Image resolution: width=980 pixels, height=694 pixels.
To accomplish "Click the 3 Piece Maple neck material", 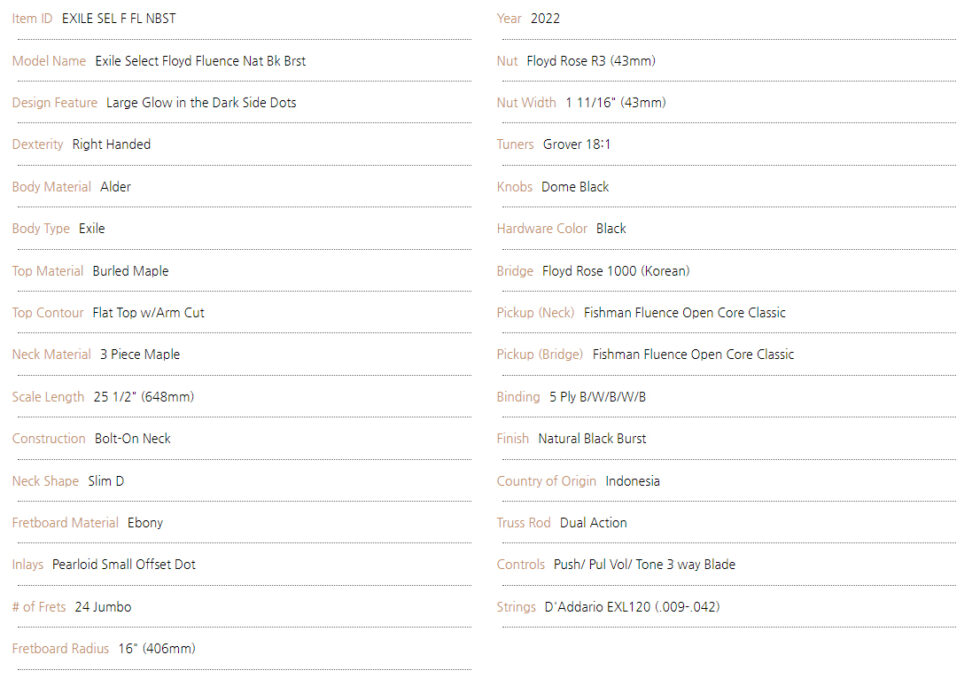I will pos(140,355).
